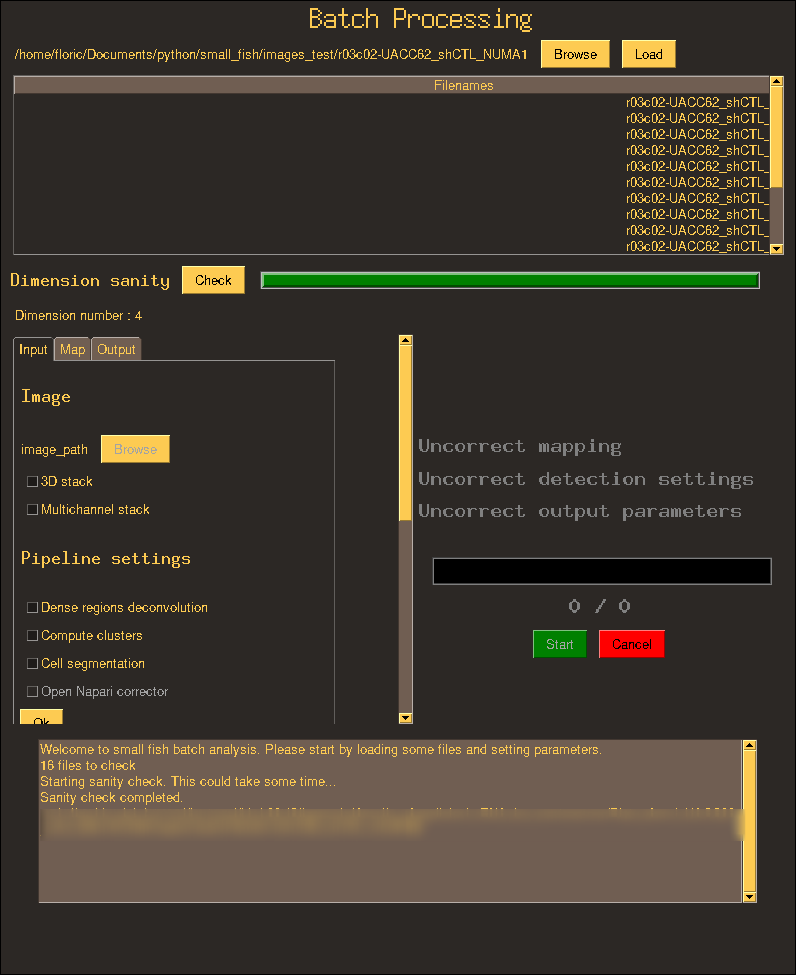Switch to the Map tab
The image size is (796, 975).
(x=73, y=349)
